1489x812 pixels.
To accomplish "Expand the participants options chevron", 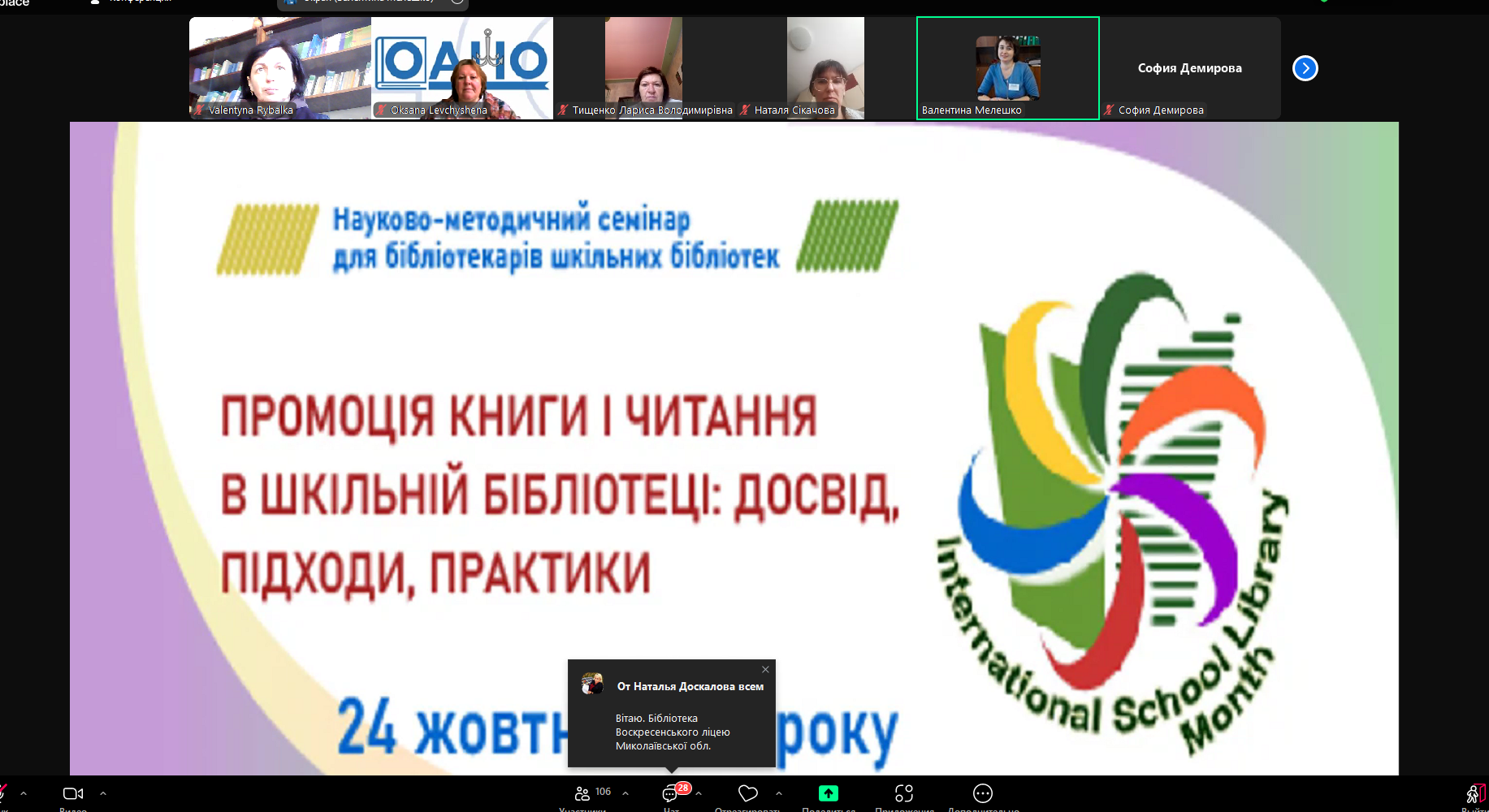I will tap(625, 793).
